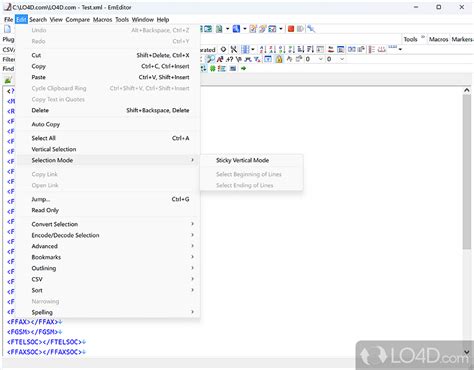Viewport: 474px width, 370px height.
Task: Click the <FTELSOC></FTELSOC> line in editor
Action: 46,342
